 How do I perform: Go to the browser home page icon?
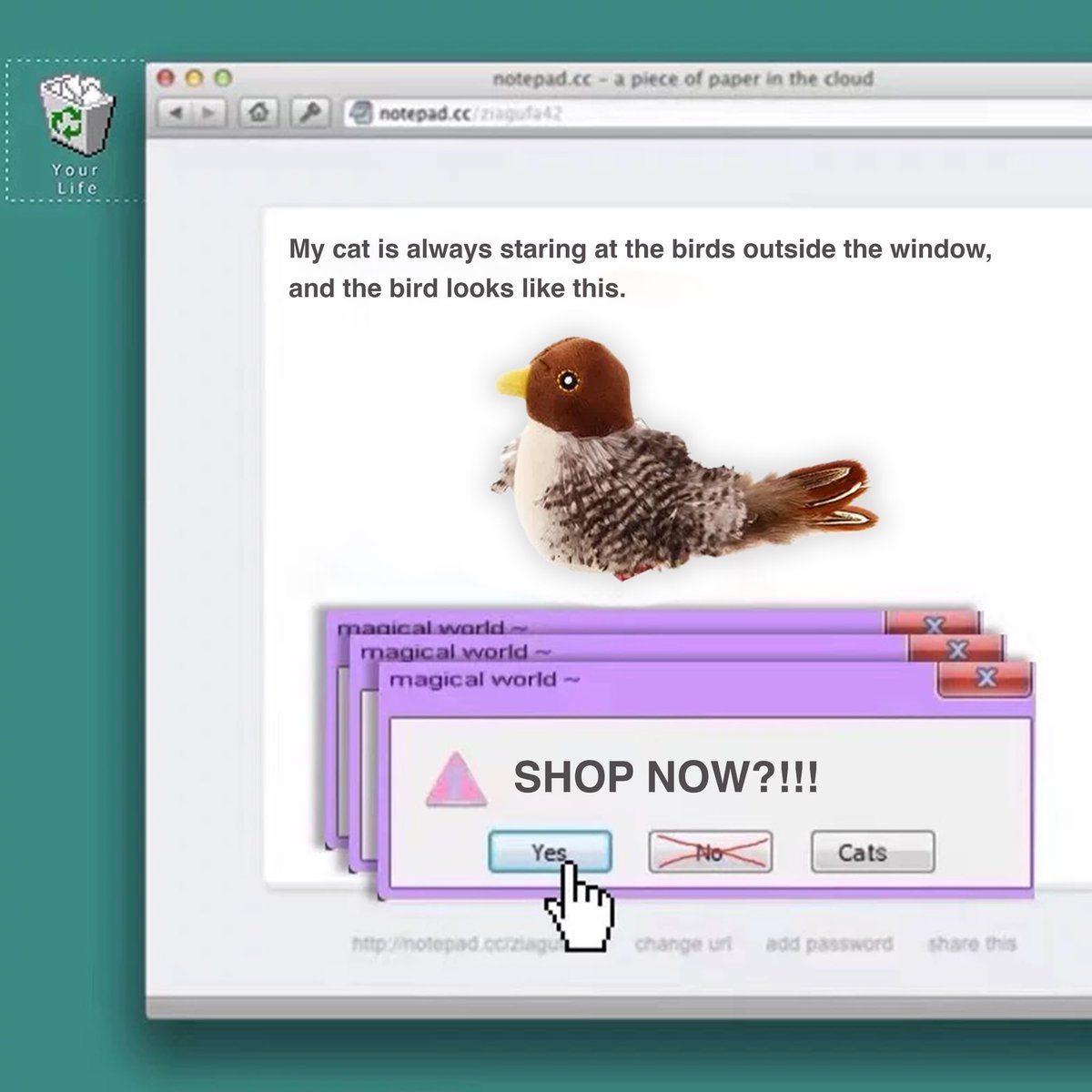tap(259, 113)
